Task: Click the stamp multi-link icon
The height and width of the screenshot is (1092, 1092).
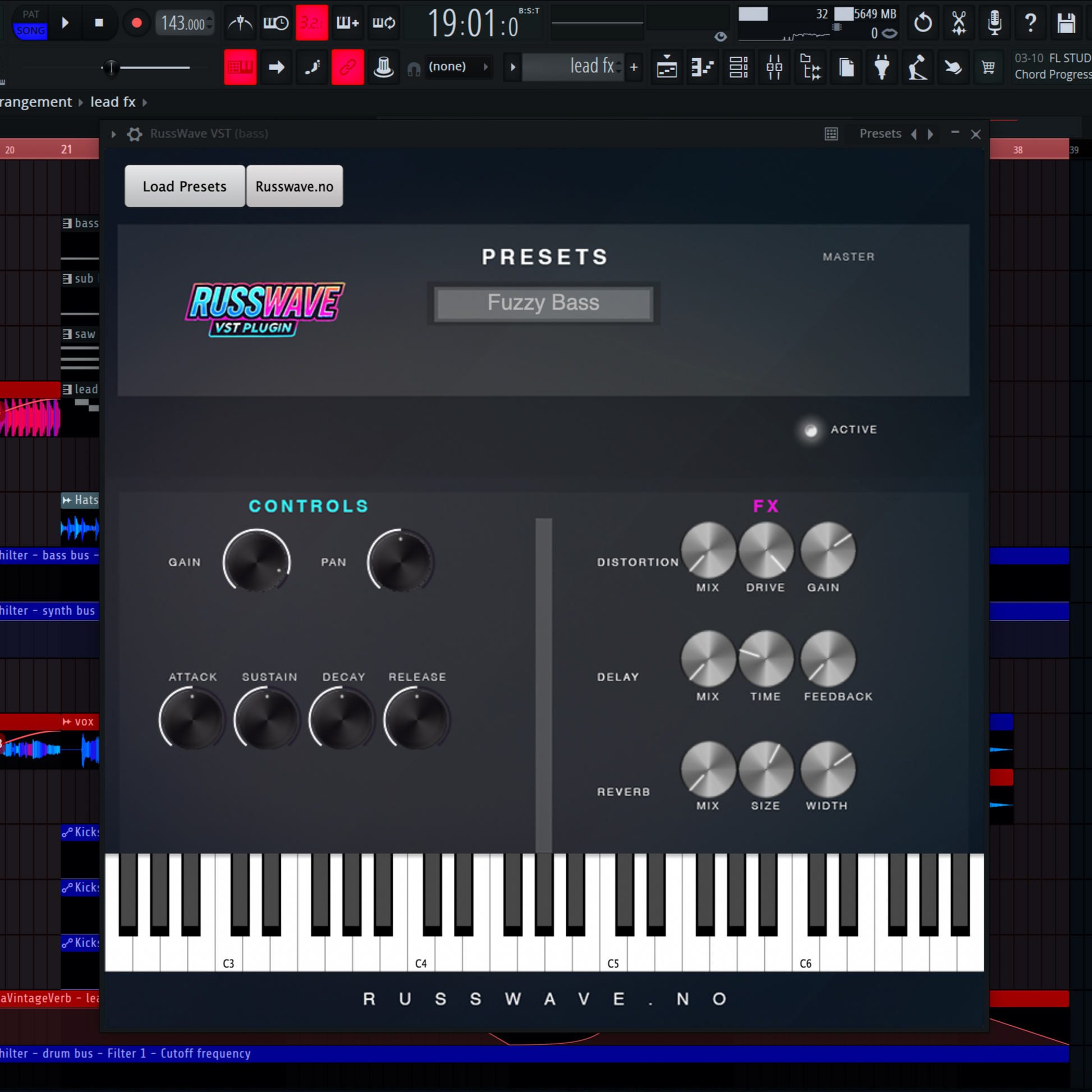Action: (x=383, y=67)
